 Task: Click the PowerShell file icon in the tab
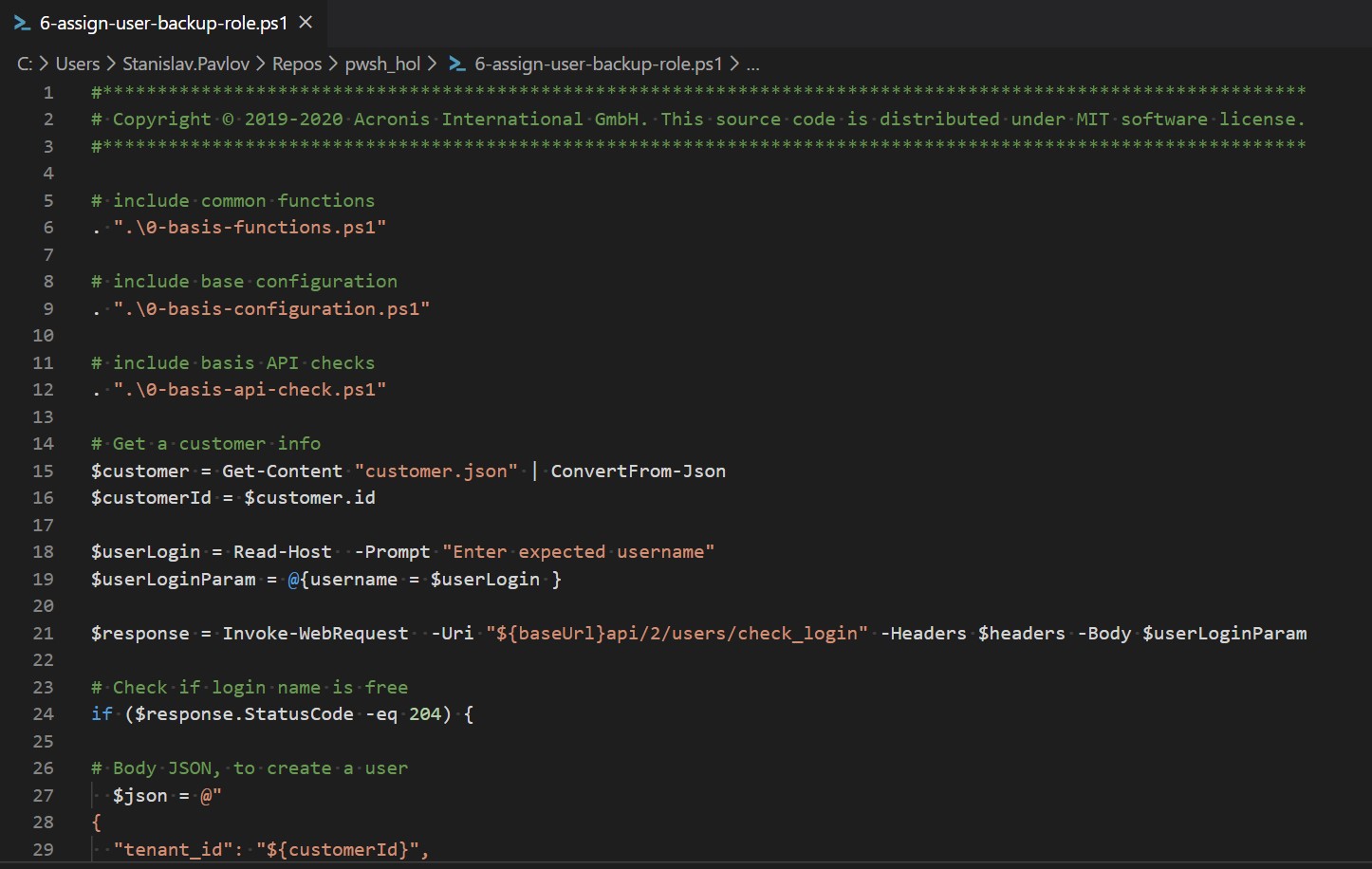coord(22,23)
